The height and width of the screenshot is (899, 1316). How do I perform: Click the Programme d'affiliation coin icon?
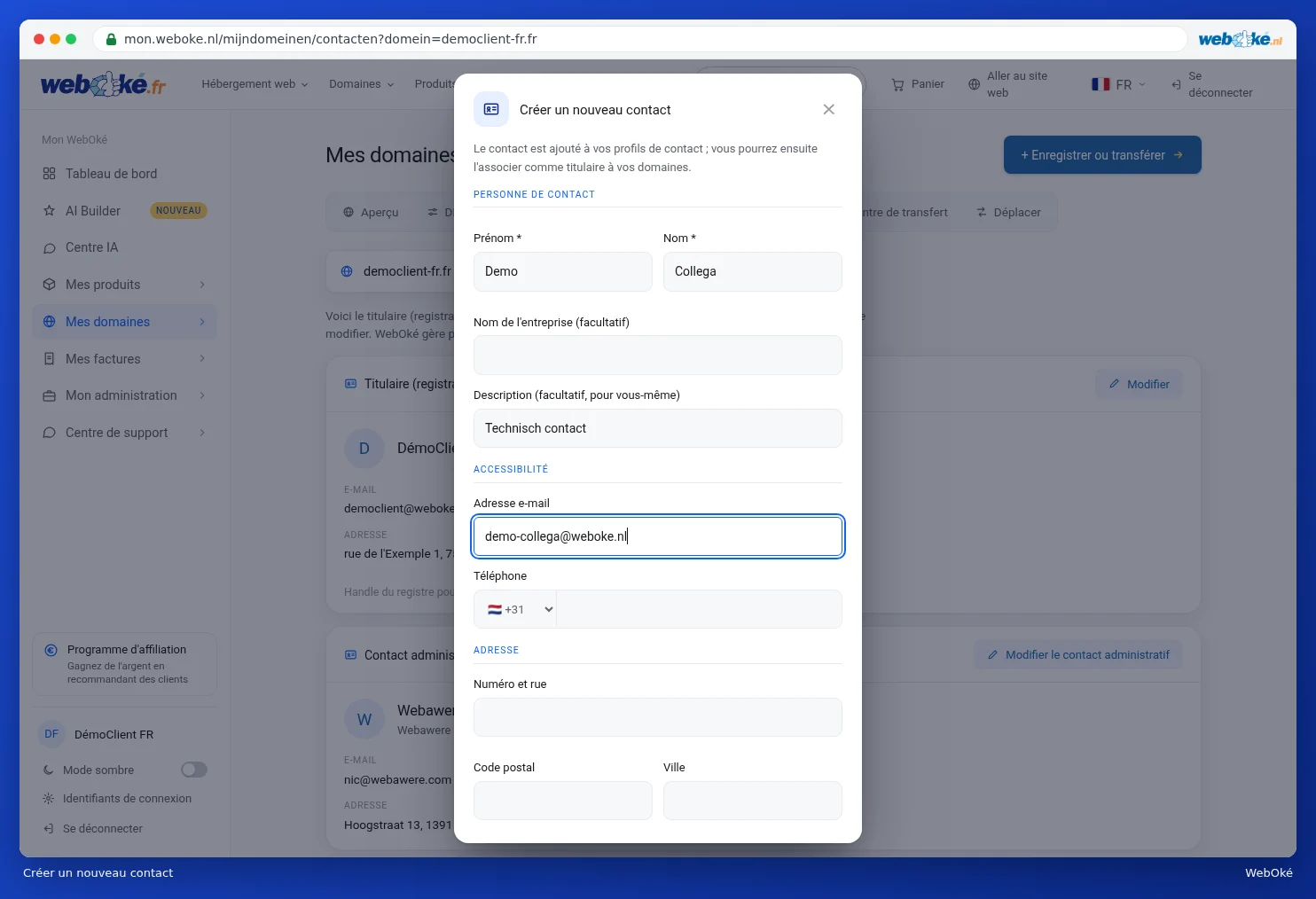pyautogui.click(x=51, y=650)
